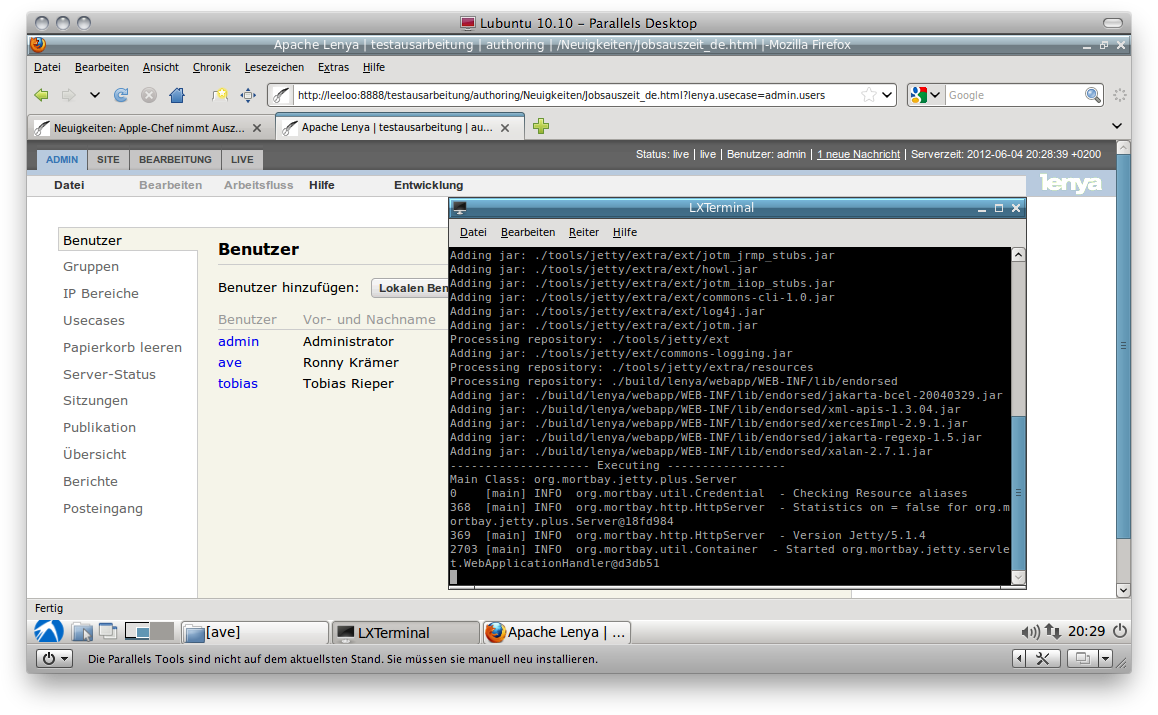1158x715 pixels.
Task: Open a new tab with the green plus
Action: pyautogui.click(x=541, y=127)
